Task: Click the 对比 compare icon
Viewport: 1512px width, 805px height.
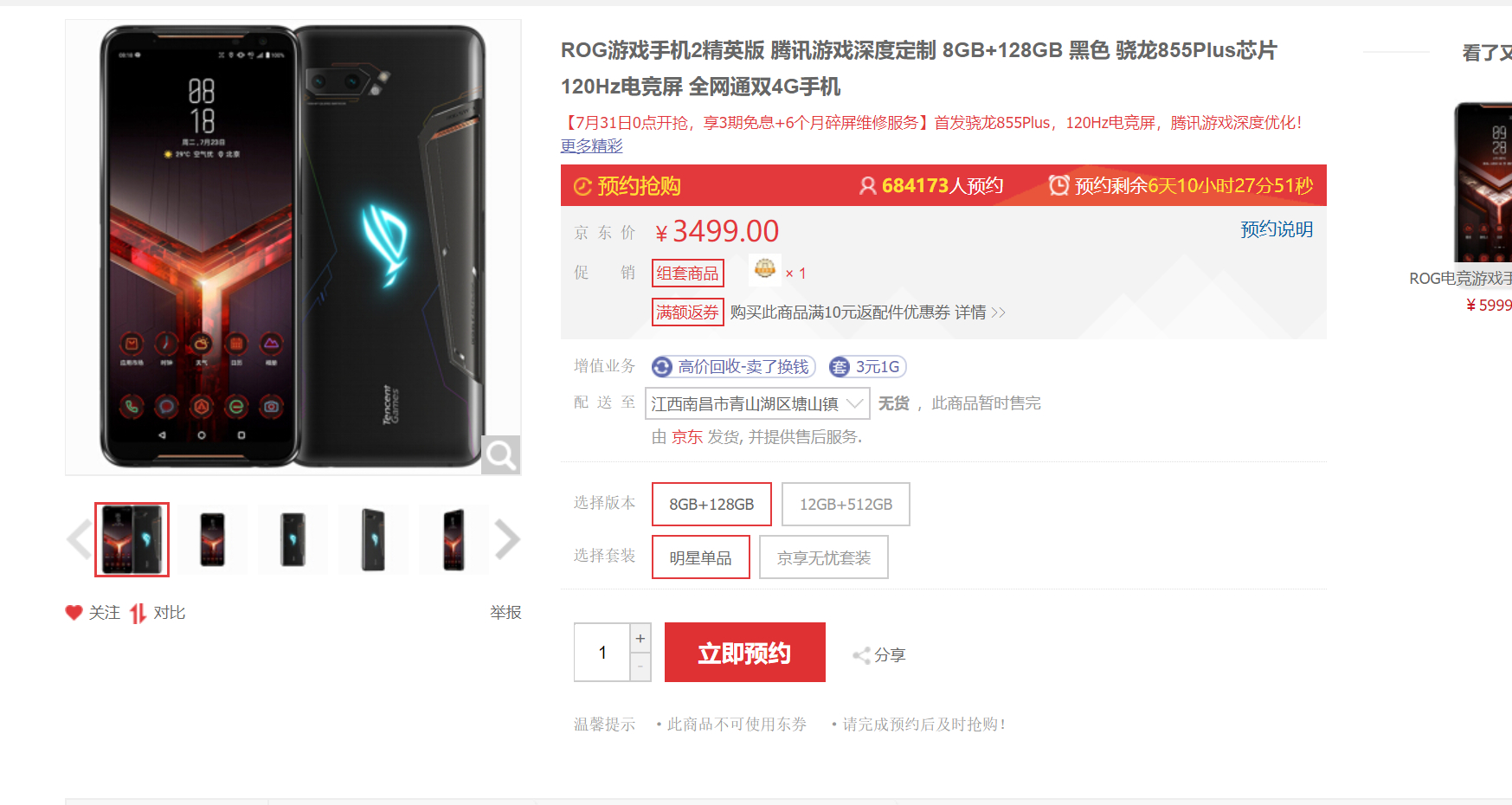Action: (138, 613)
